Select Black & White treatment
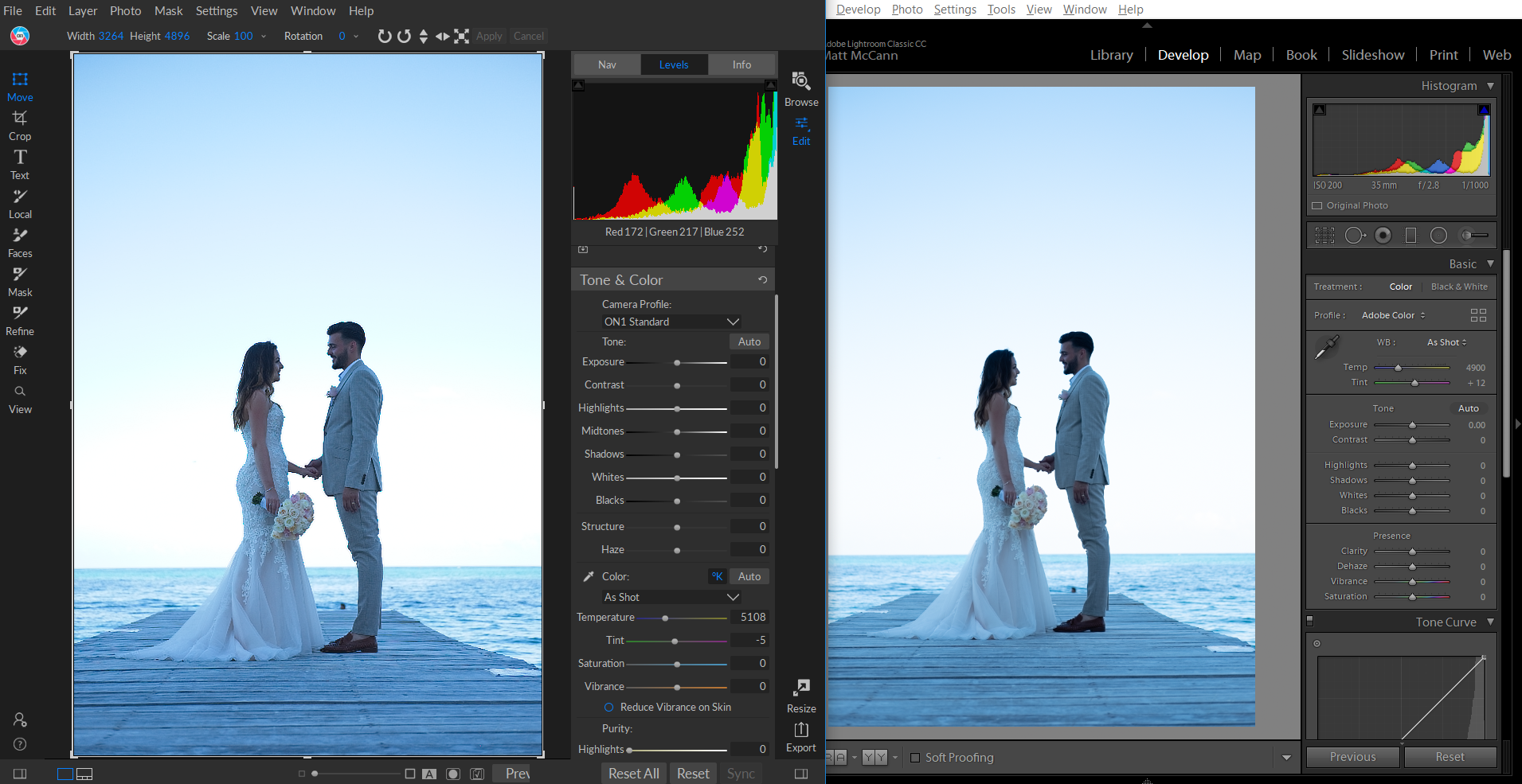The width and height of the screenshot is (1522, 784). pyautogui.click(x=1459, y=287)
